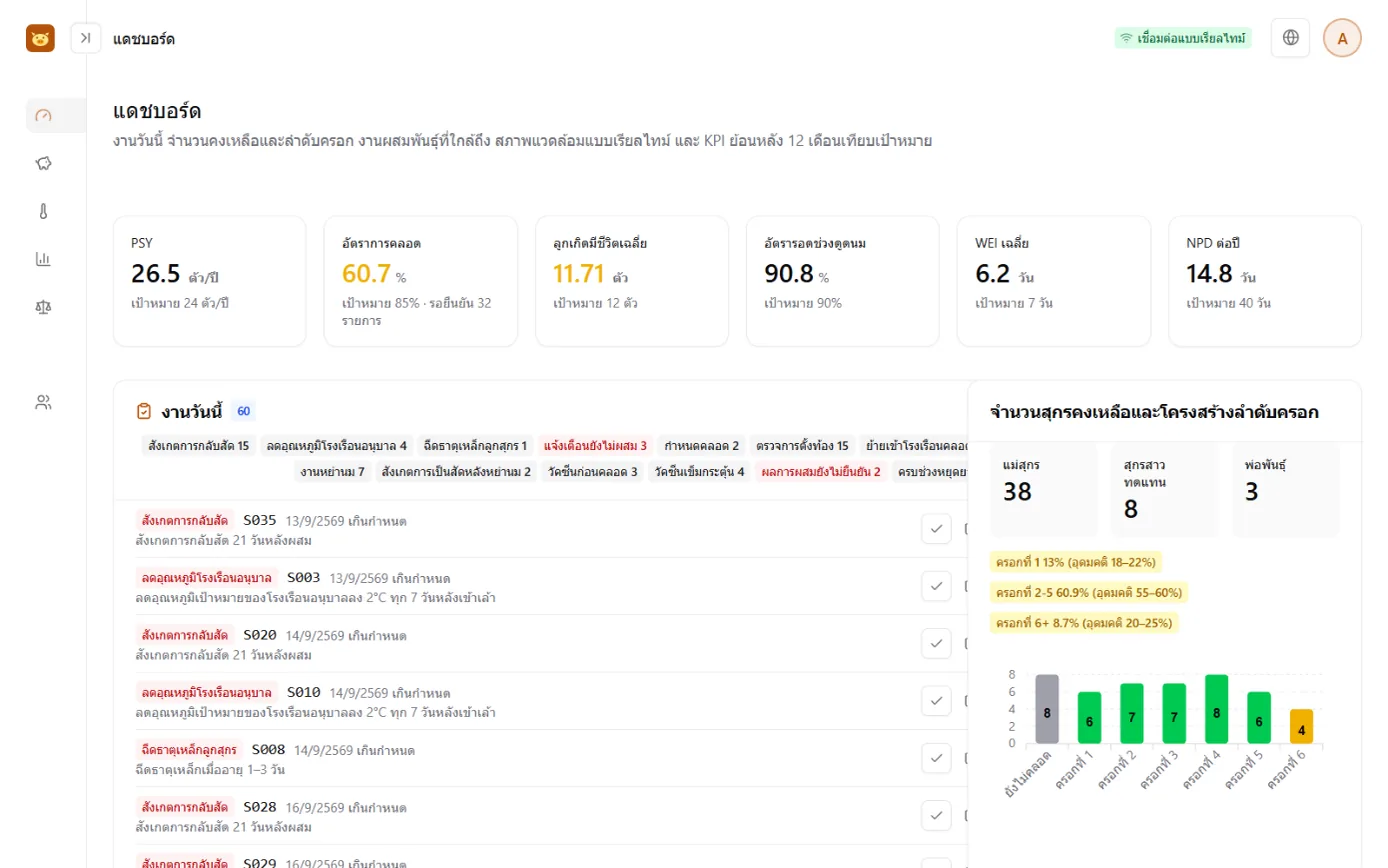Open the globe language selector
The width and height of the screenshot is (1388, 868).
coord(1290,38)
